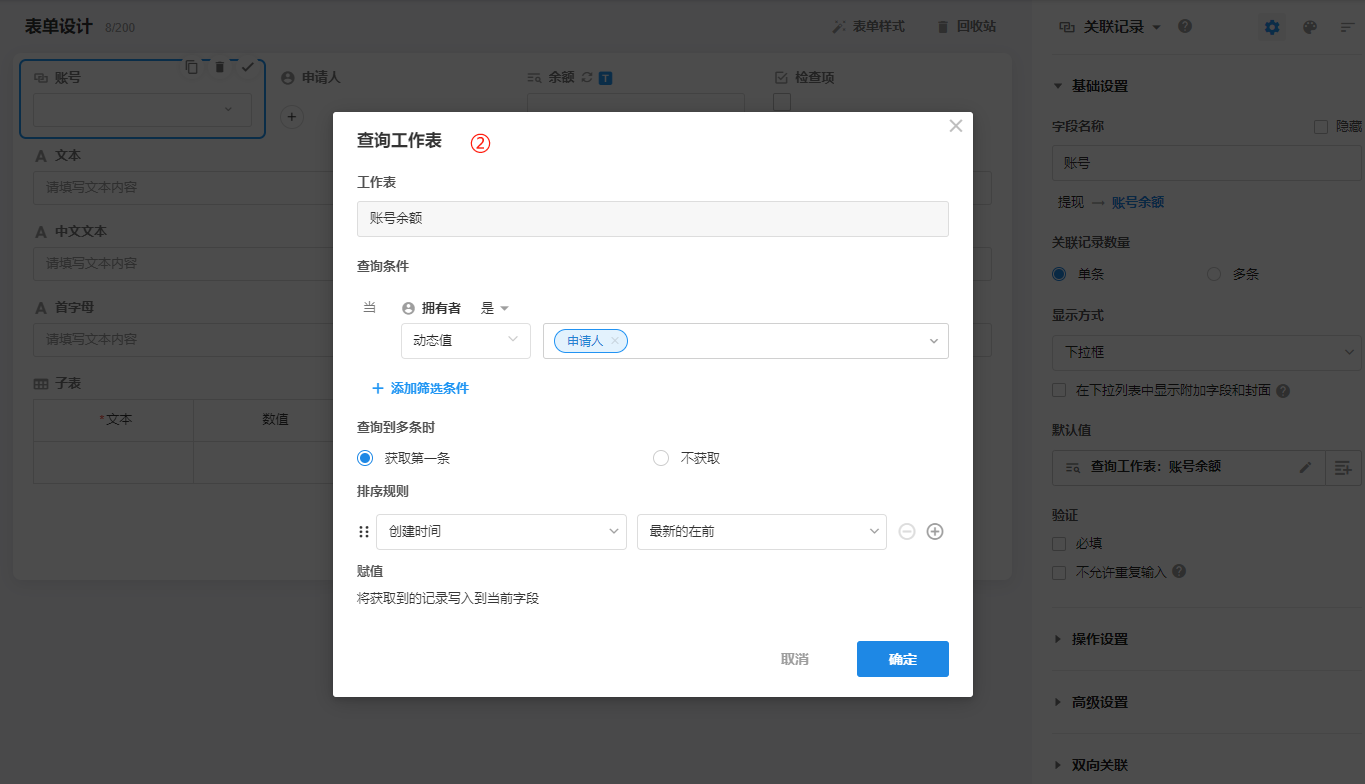Click the pencil icon to edit default value
Image resolution: width=1365 pixels, height=784 pixels.
(x=1305, y=467)
